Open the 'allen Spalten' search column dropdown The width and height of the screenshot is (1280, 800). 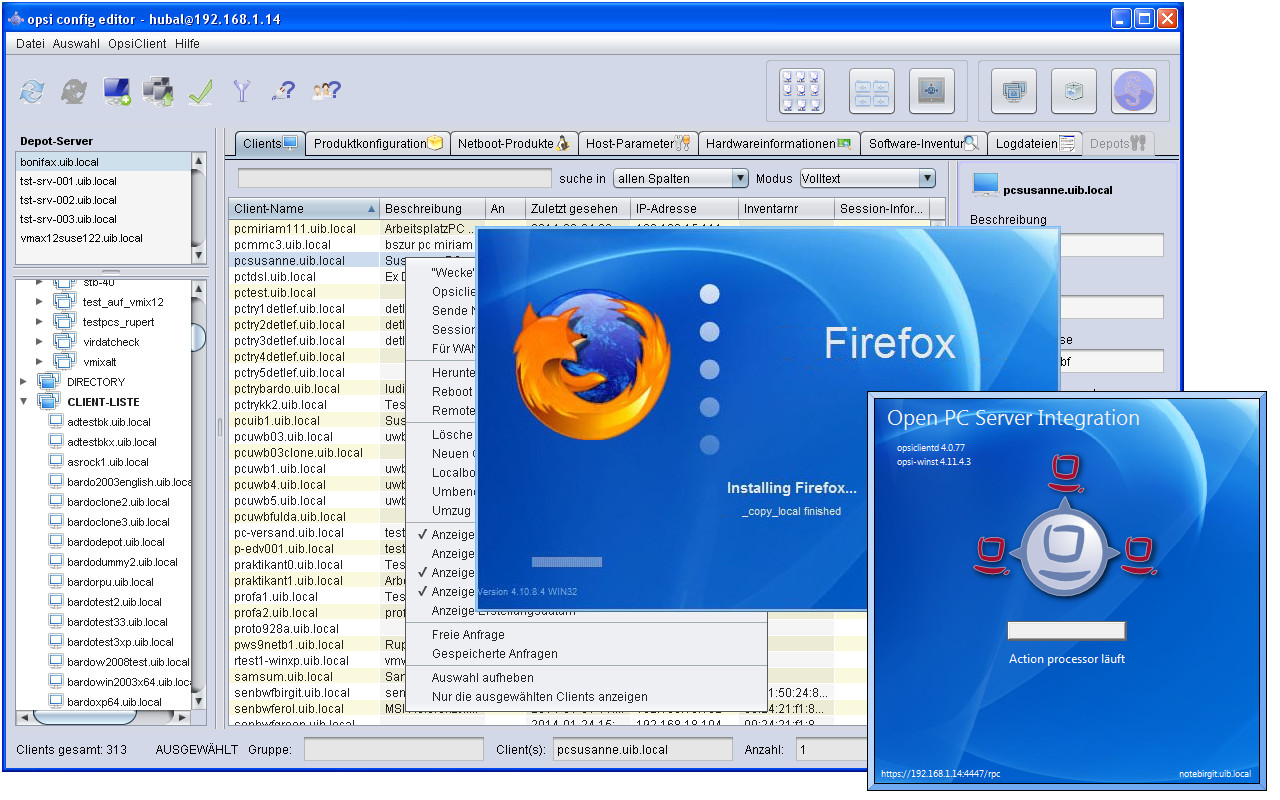pos(680,178)
